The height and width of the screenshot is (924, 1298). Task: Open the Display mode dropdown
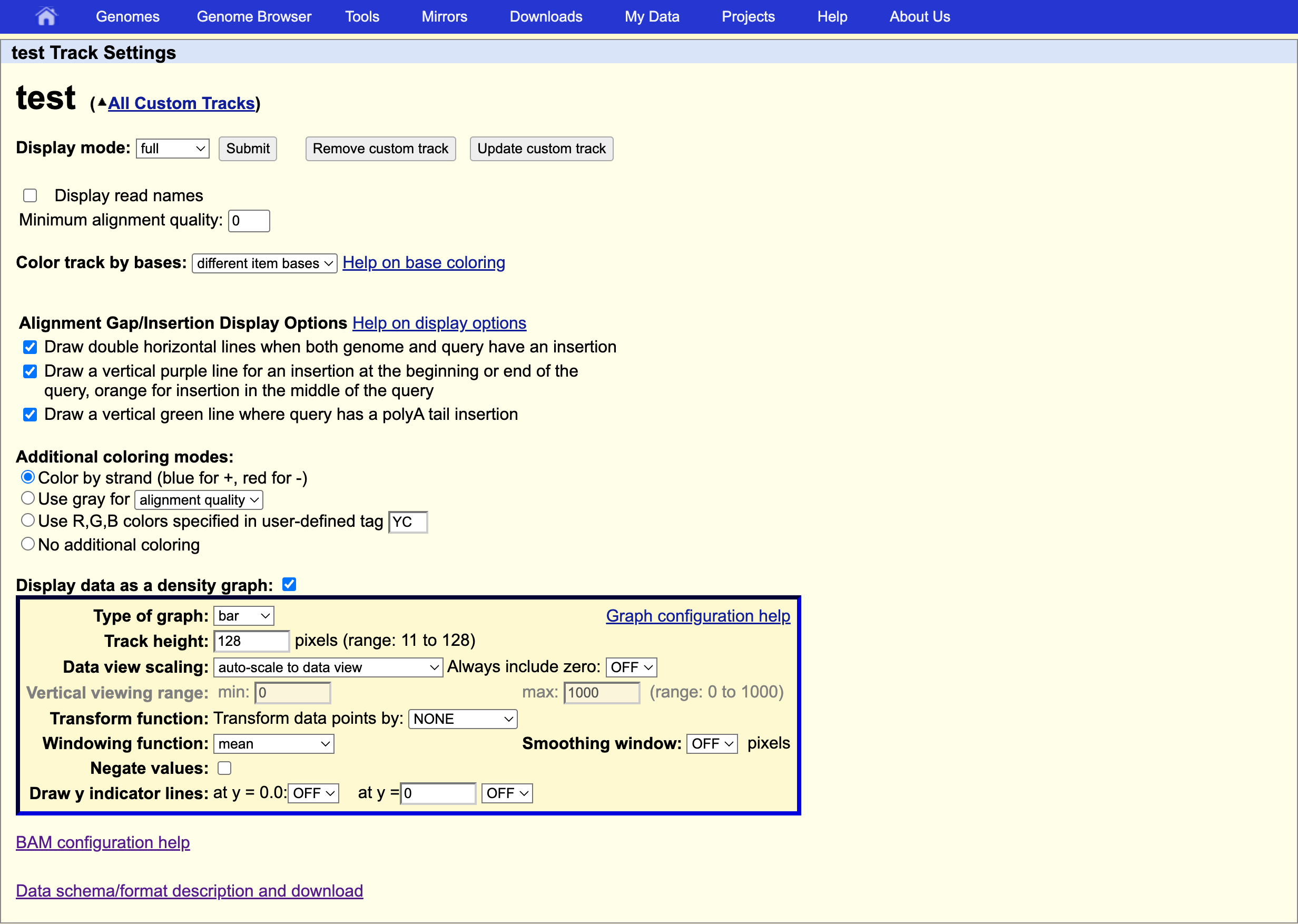172,149
